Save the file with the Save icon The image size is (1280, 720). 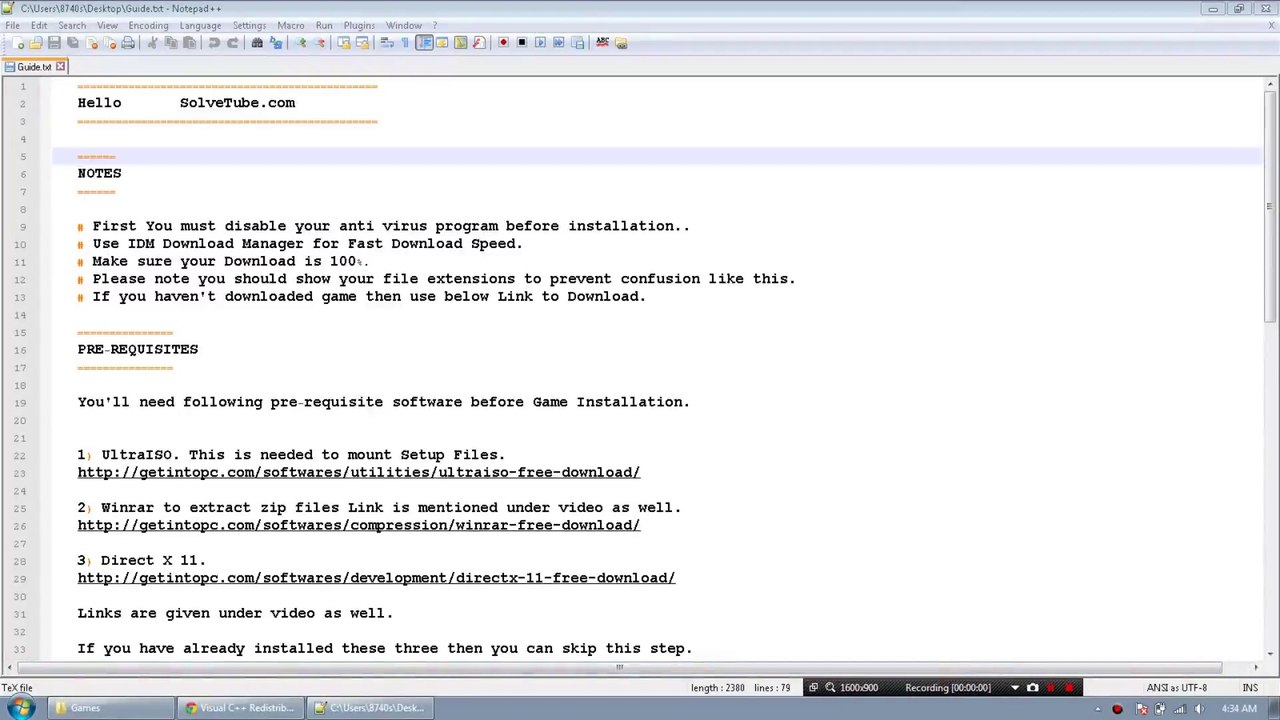[54, 43]
